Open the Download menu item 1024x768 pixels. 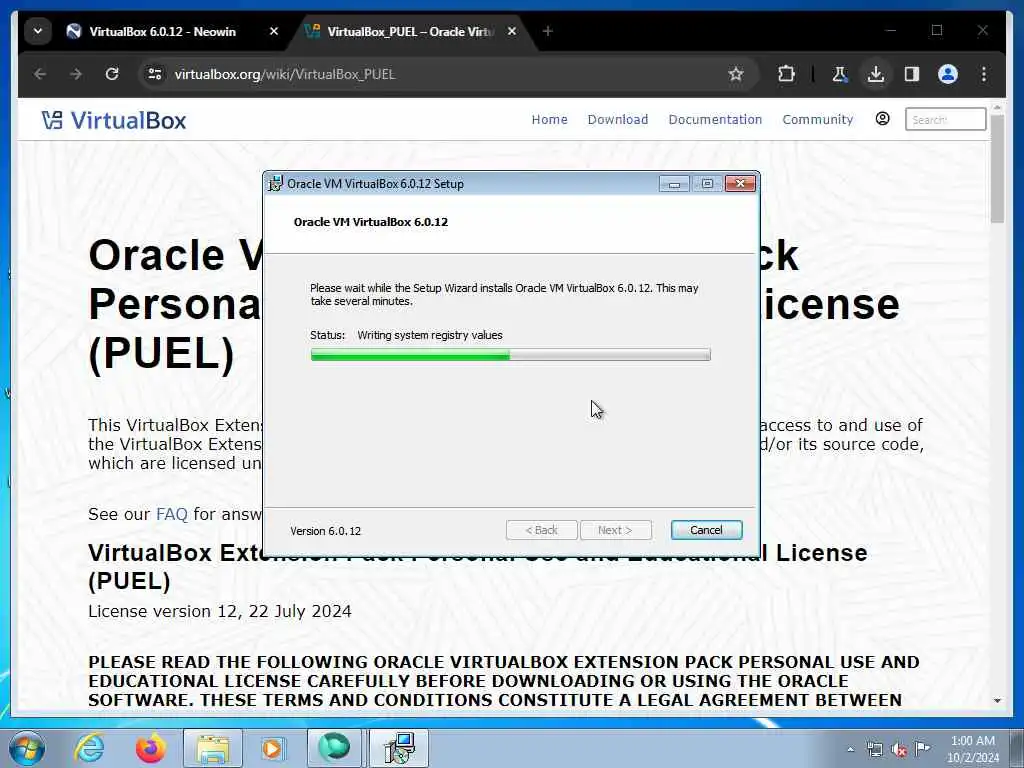(618, 120)
